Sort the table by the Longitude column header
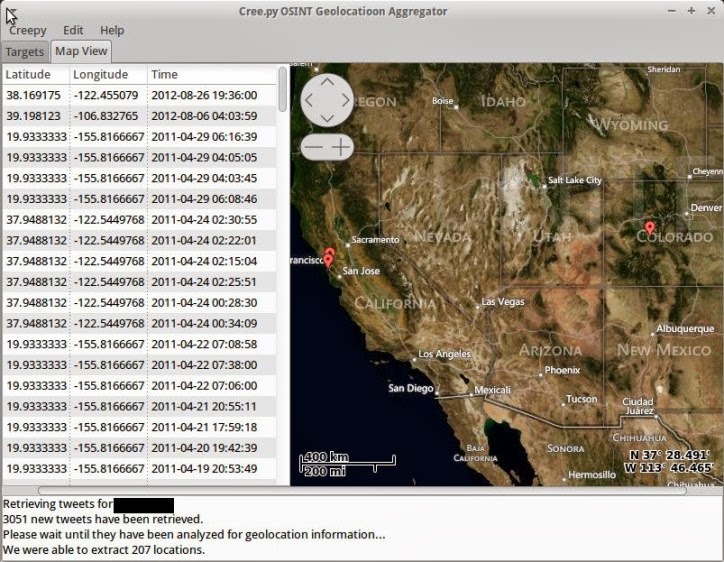 click(x=109, y=74)
